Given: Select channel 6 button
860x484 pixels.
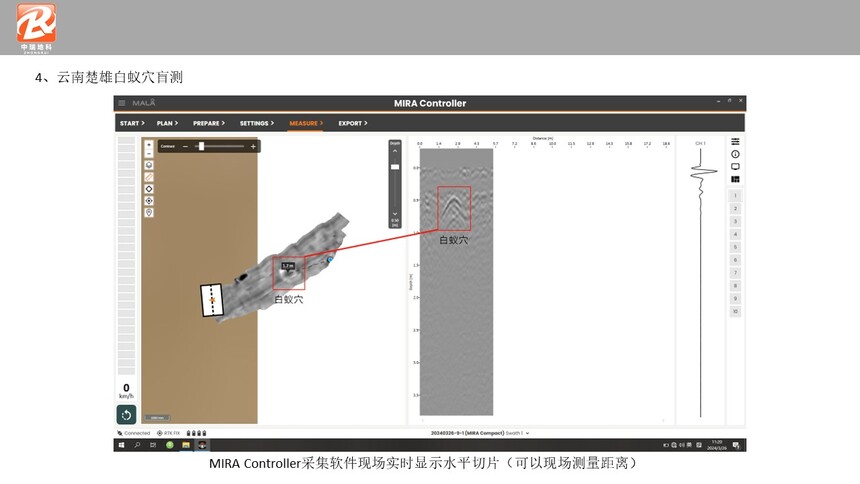Looking at the screenshot, I should tap(735, 260).
